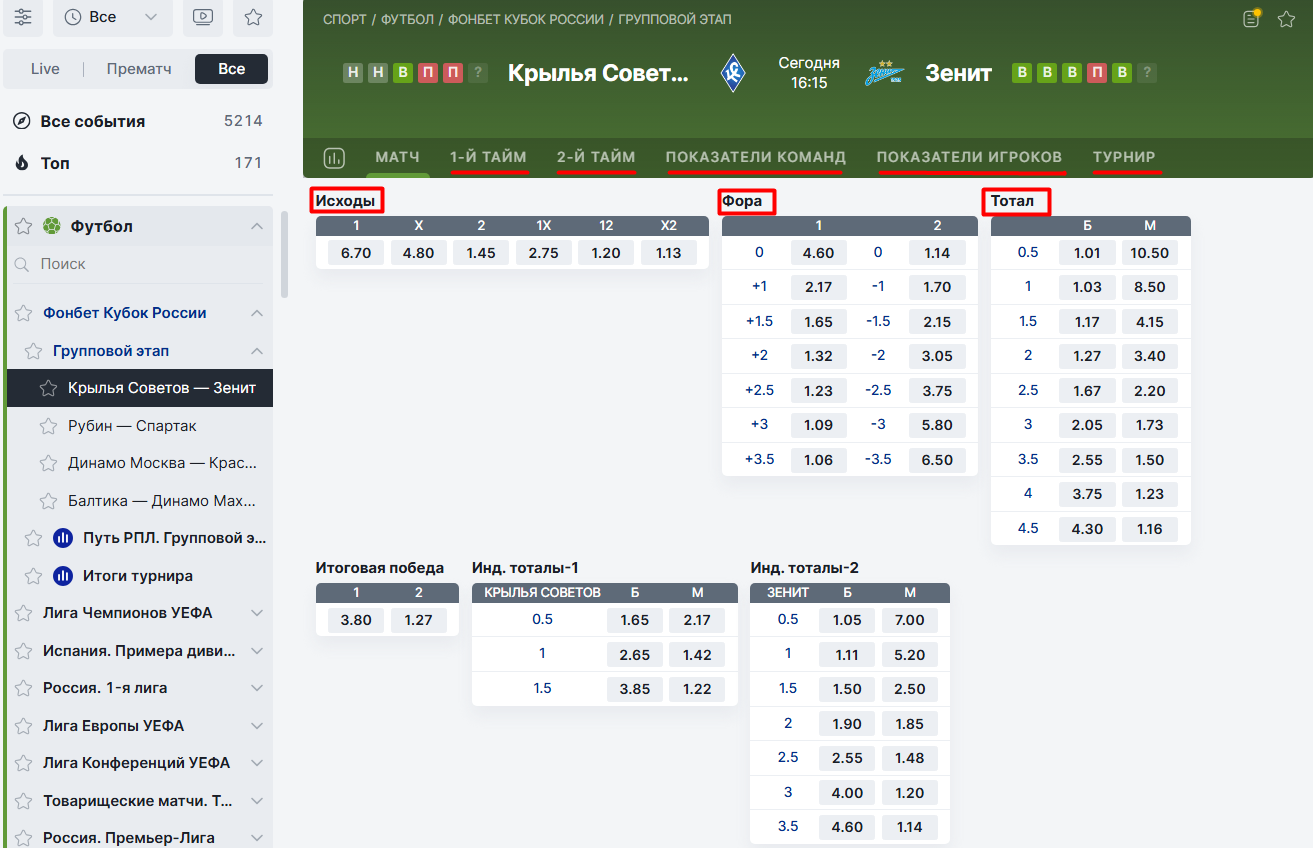Screen dimensions: 1313x848
Task: Toggle favorite star for Рубин — Спартак
Action: (48, 426)
